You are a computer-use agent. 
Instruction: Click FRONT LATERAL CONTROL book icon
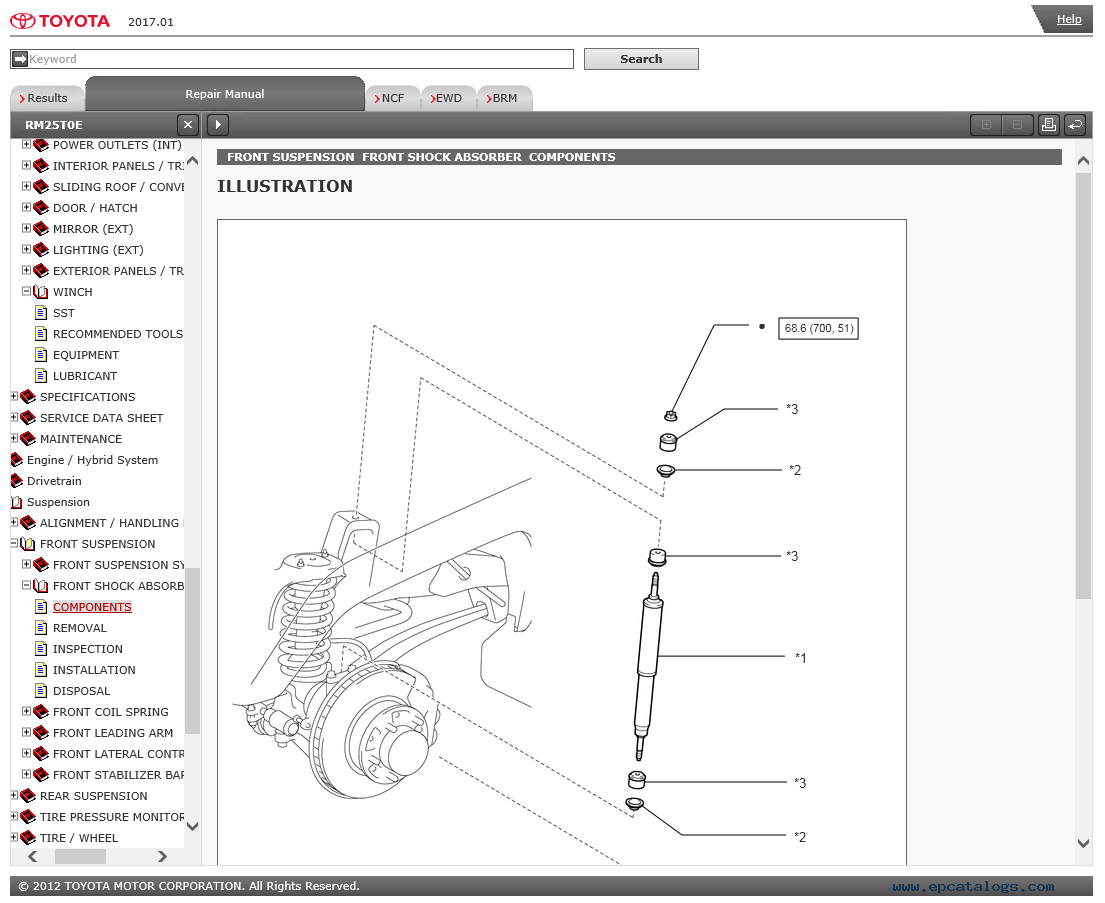(41, 754)
